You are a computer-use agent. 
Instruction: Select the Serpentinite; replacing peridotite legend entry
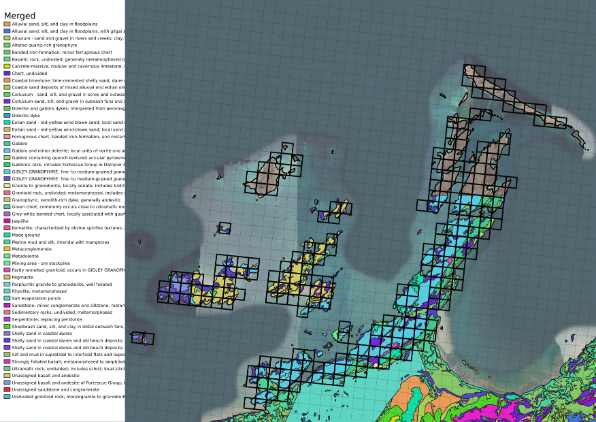[x=47, y=319]
